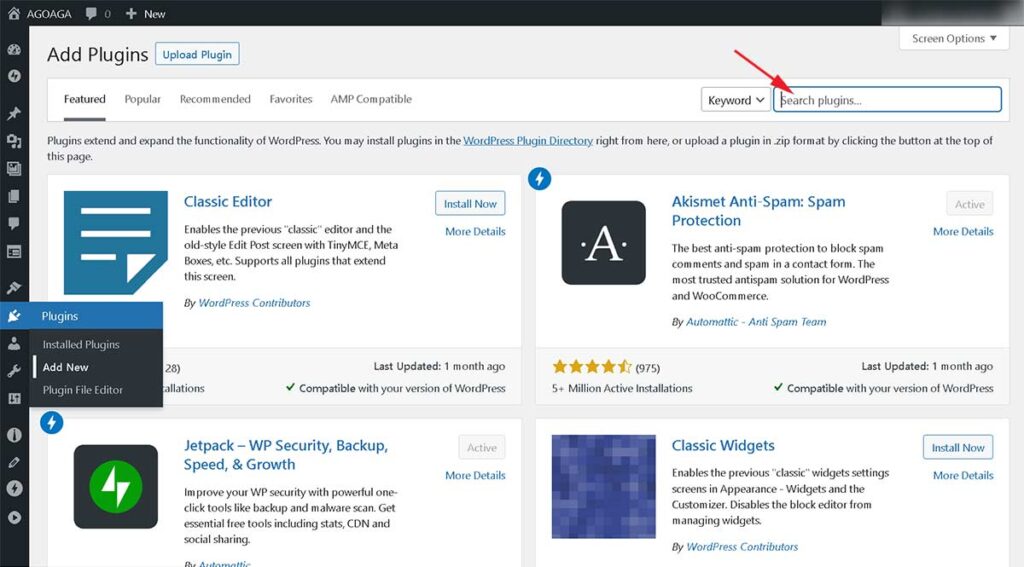Focus the Search plugins input field
The width and height of the screenshot is (1024, 567).
tap(888, 100)
